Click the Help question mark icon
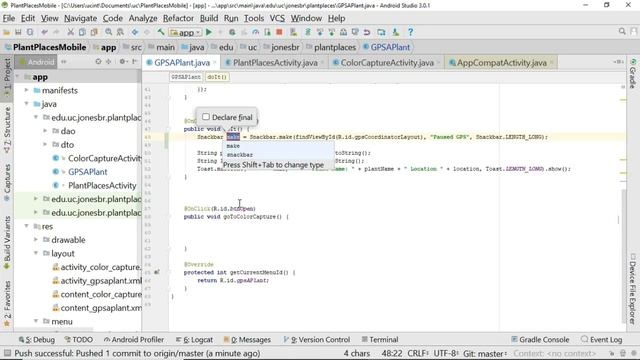Image resolution: width=640 pixels, height=360 pixels. [x=411, y=32]
